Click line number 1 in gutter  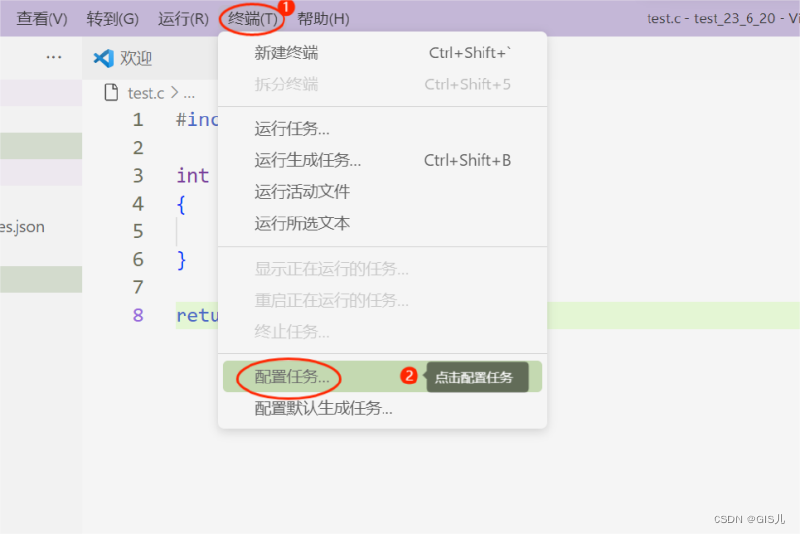coord(138,120)
